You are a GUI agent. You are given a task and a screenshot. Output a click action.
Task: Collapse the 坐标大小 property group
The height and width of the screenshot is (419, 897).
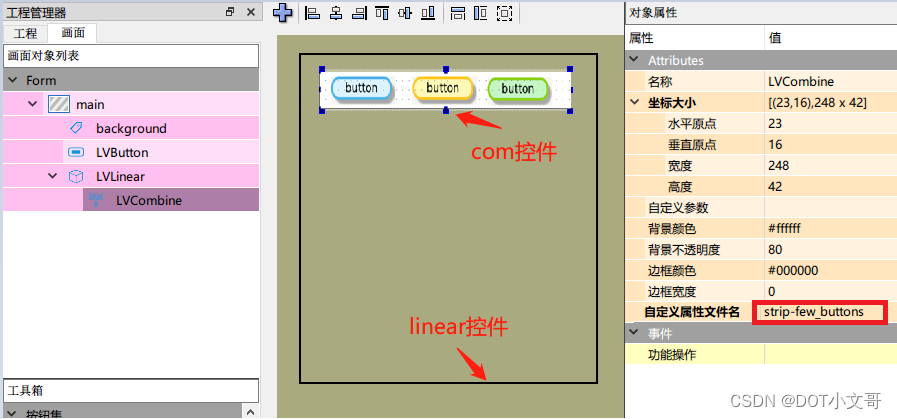point(634,102)
